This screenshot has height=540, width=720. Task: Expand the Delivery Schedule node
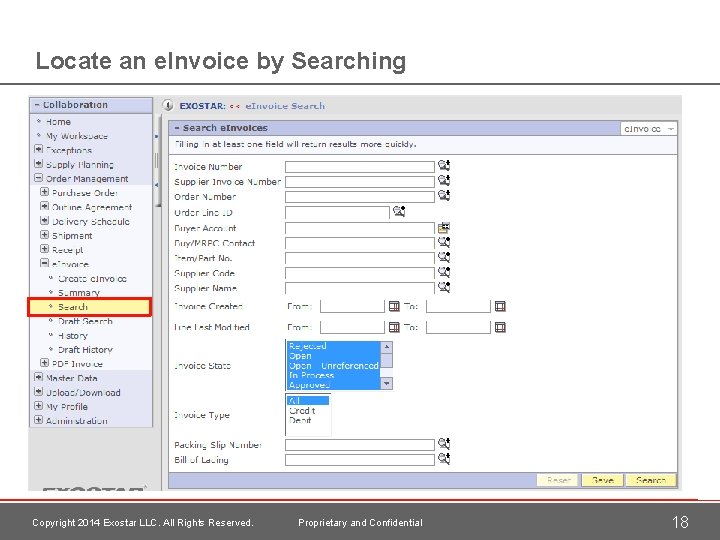(x=45, y=220)
